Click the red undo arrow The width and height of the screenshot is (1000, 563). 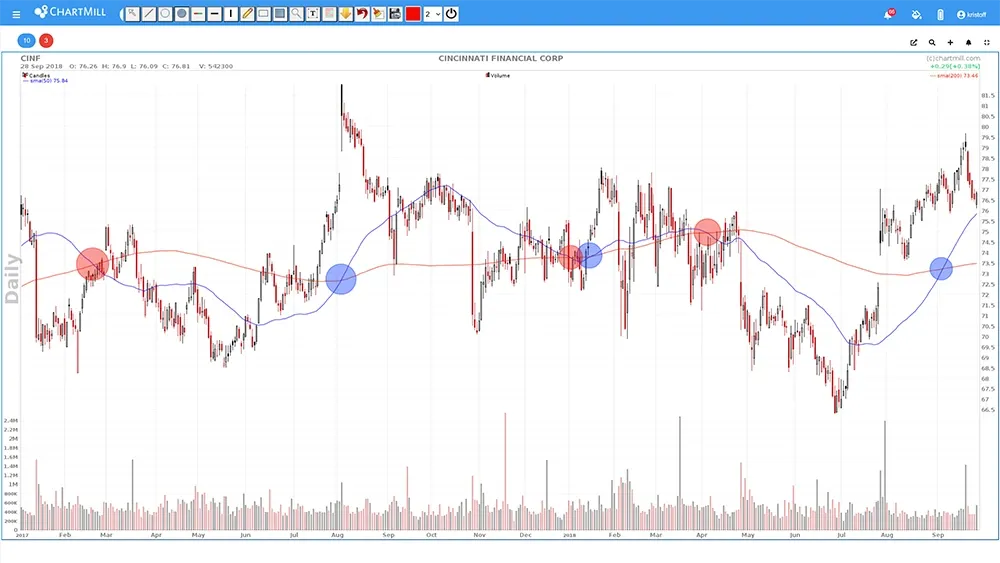pyautogui.click(x=362, y=13)
